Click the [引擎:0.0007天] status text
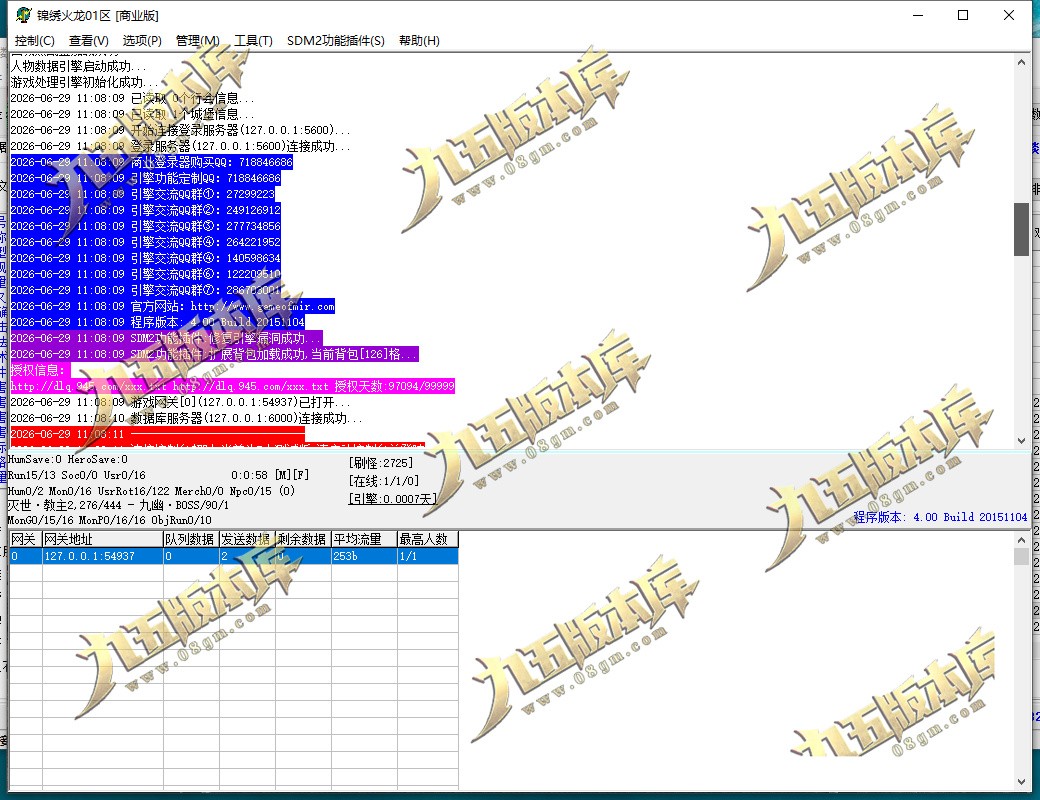This screenshot has height=800, width=1040. (x=392, y=499)
